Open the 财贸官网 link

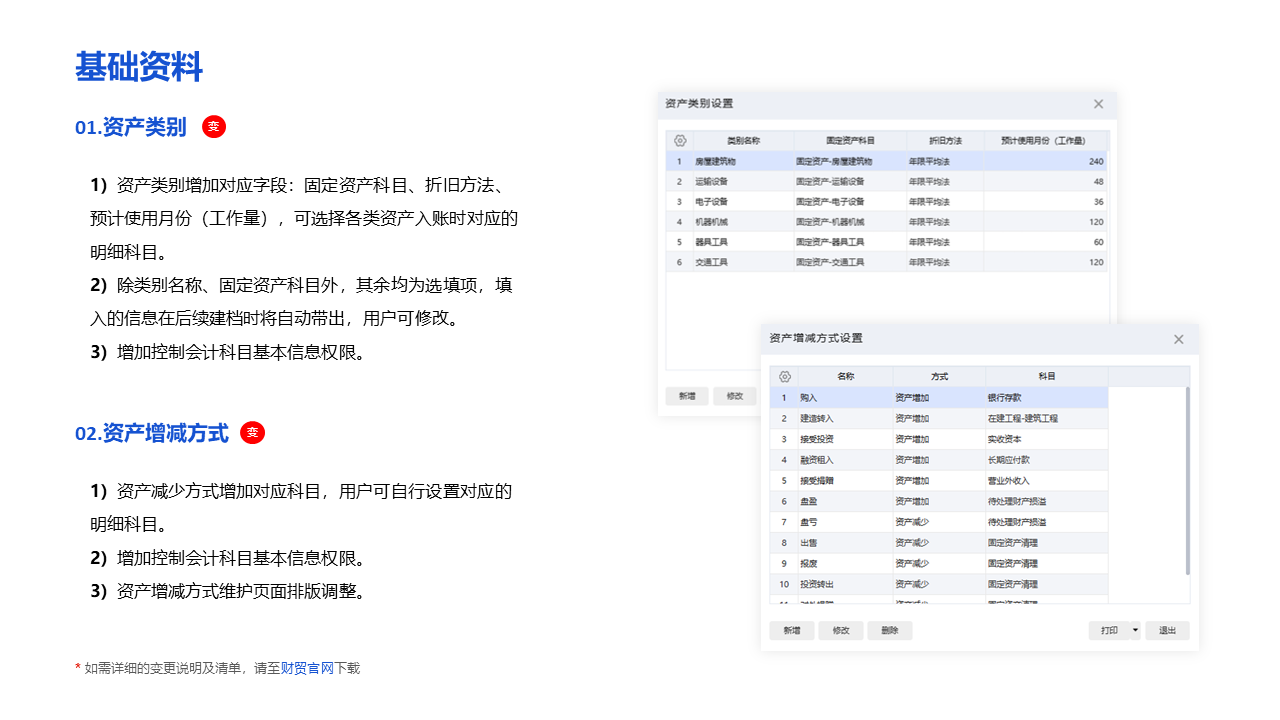coord(307,668)
